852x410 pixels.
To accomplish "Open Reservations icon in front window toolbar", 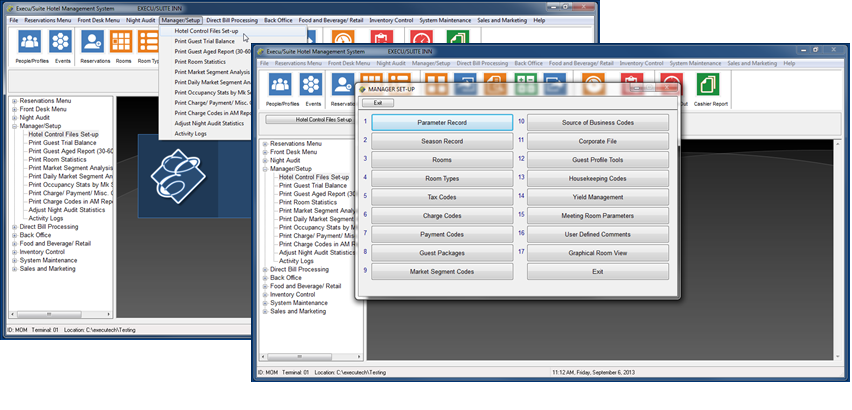I will pos(343,84).
